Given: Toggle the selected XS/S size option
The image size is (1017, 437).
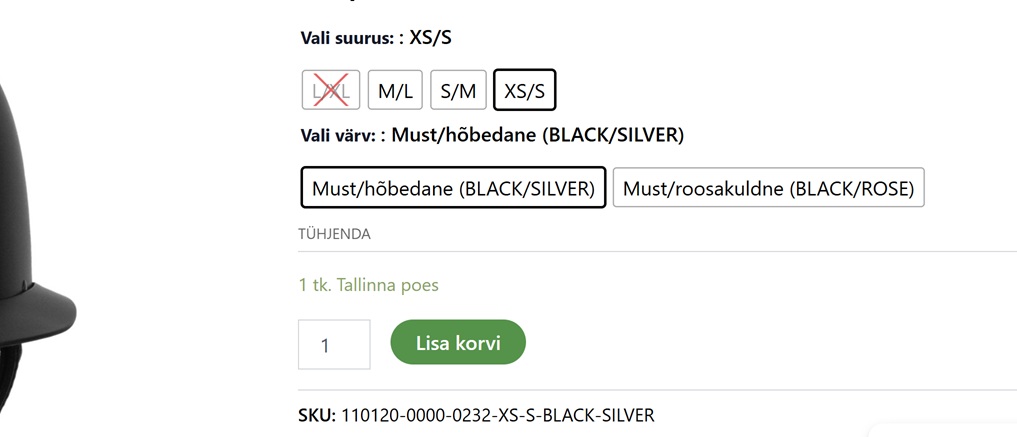Looking at the screenshot, I should coord(524,90).
